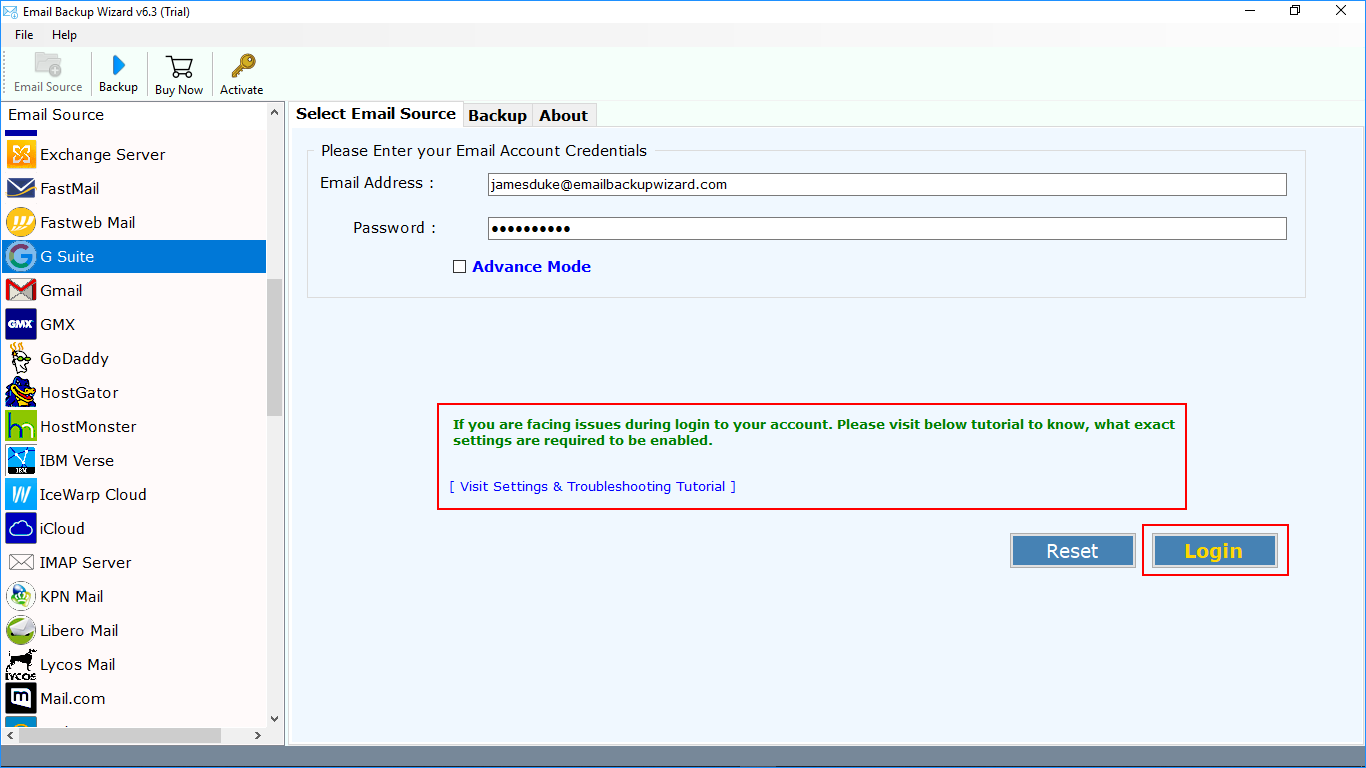Open the Help menu
Screen dimensions: 1366x768
64,35
